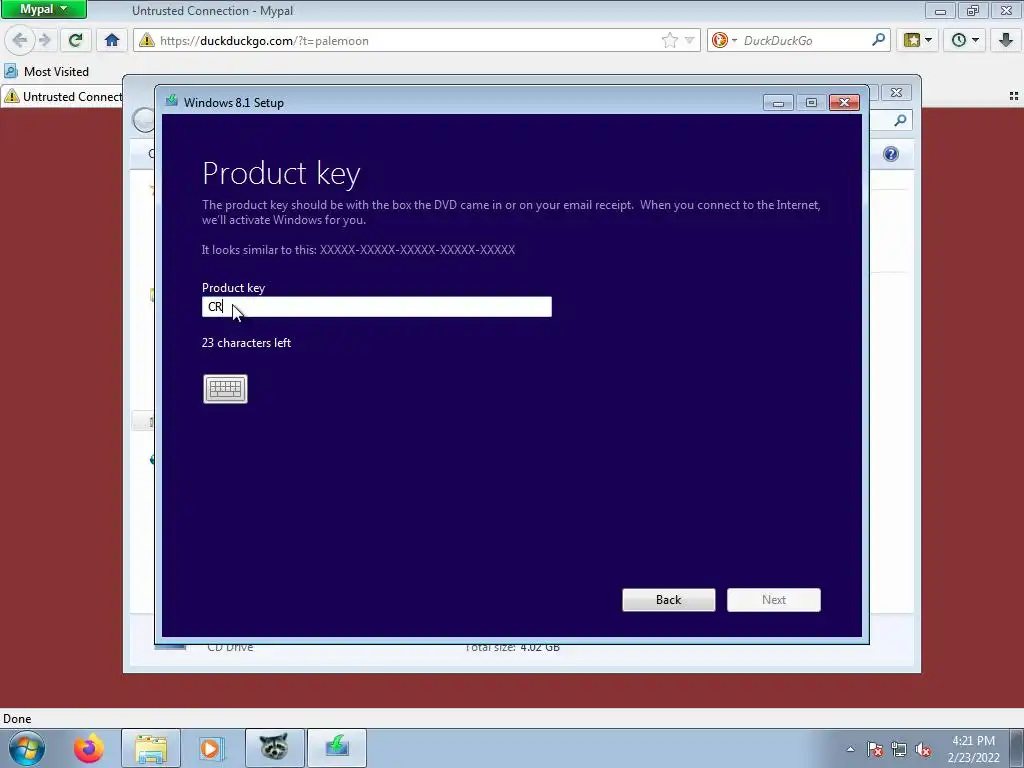Click the untrusted connection warning icon in address bar
The image size is (1024, 768).
pyautogui.click(x=147, y=40)
